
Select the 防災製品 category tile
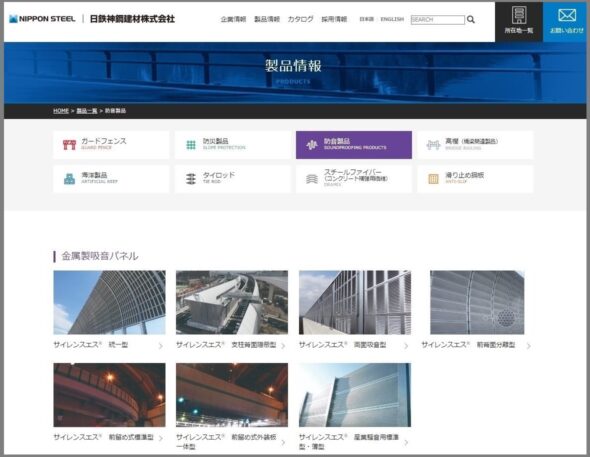(233, 145)
